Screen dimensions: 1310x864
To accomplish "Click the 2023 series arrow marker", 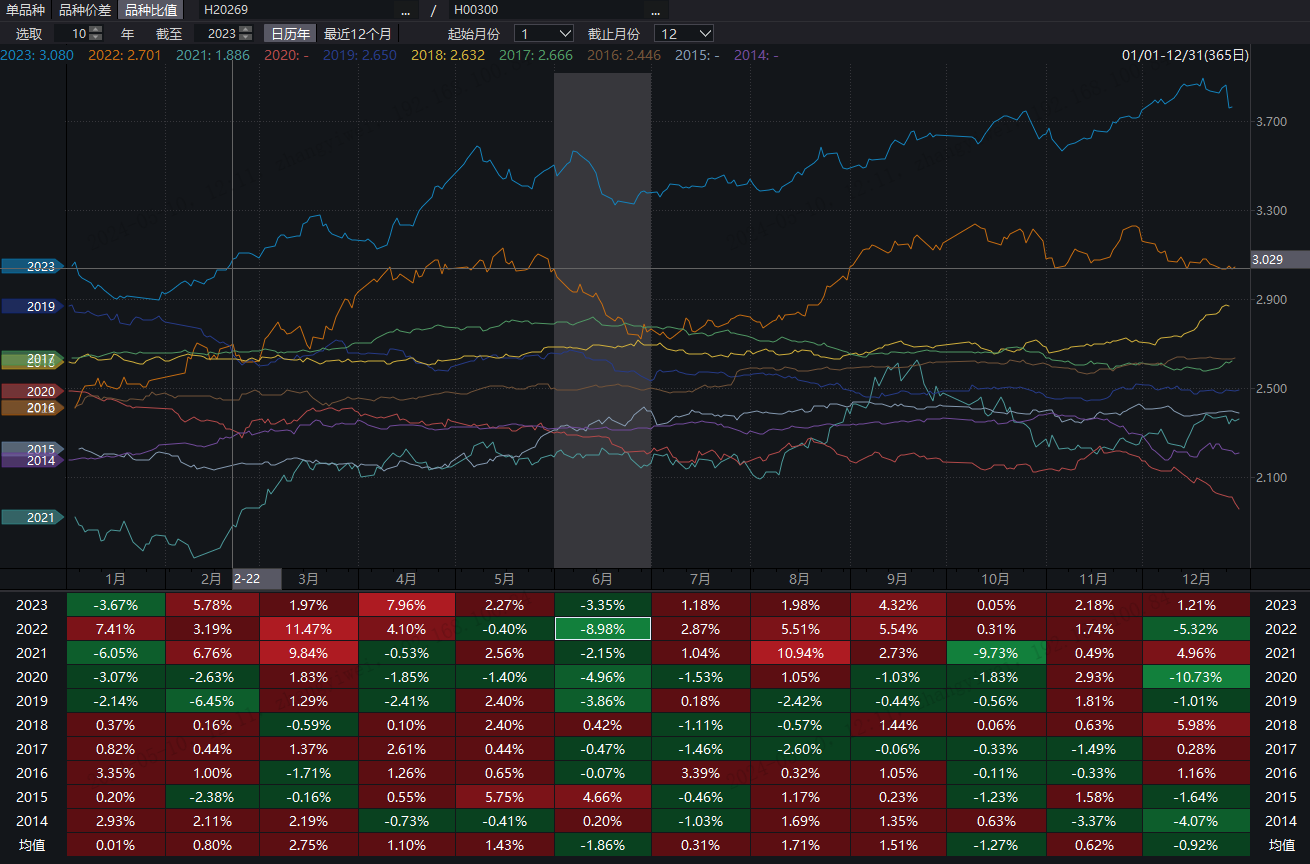I will (x=33, y=267).
